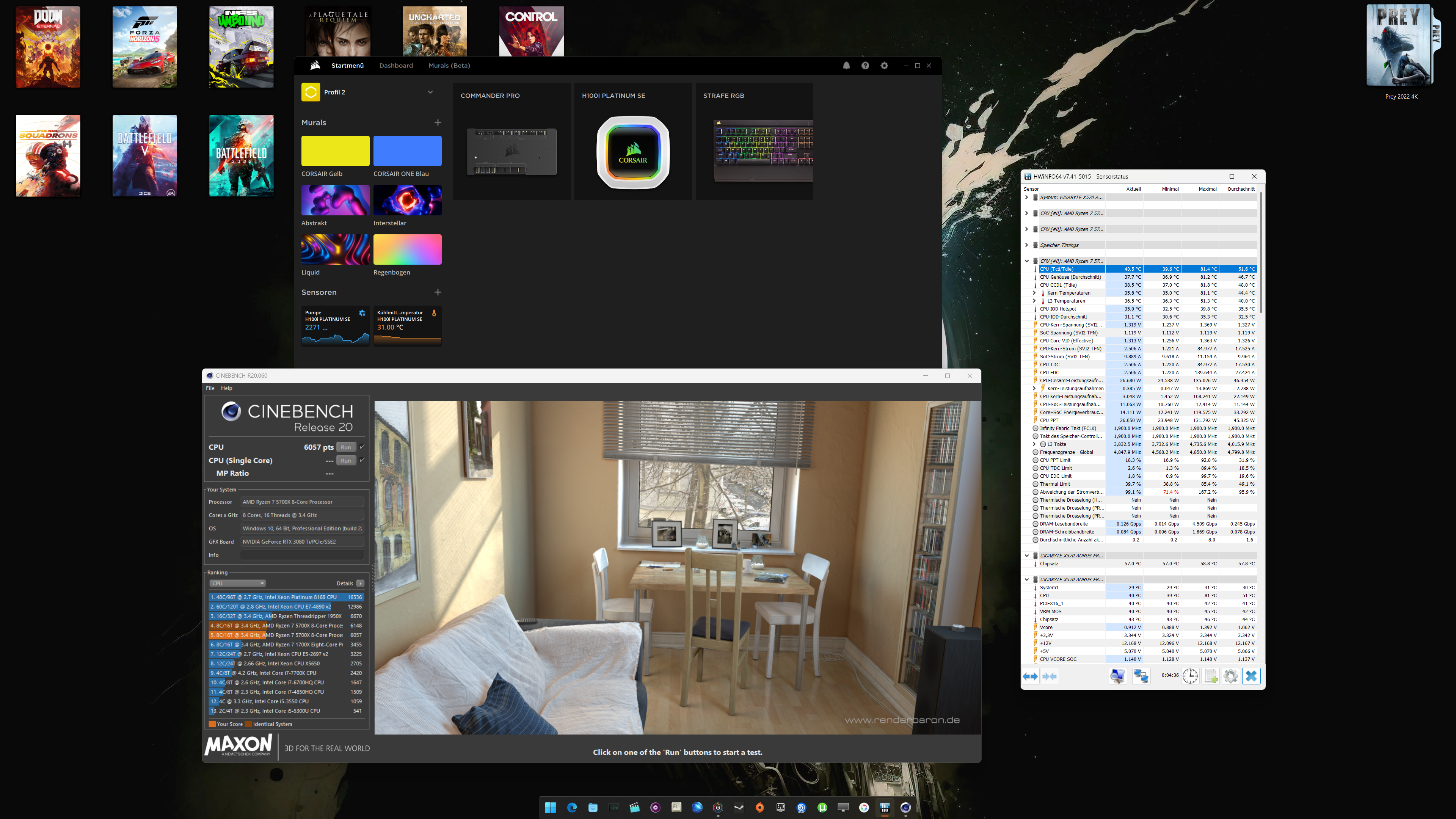Open iCUE notifications bell icon
This screenshot has height=819, width=1456.
tap(846, 66)
